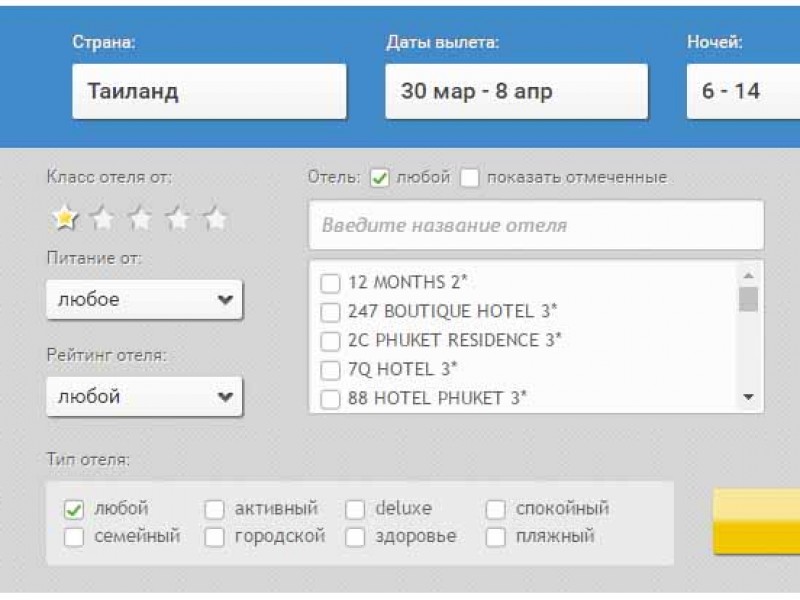Open departure dates field 30 мар - 8 апр
800x600 pixels.
pos(516,91)
